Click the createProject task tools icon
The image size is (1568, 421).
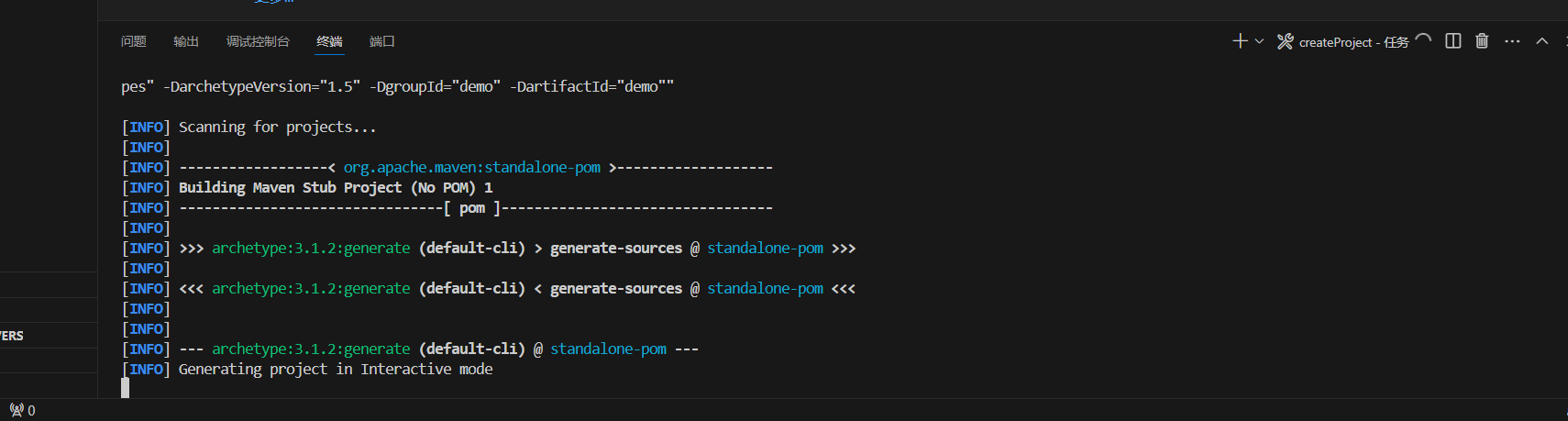click(1285, 41)
